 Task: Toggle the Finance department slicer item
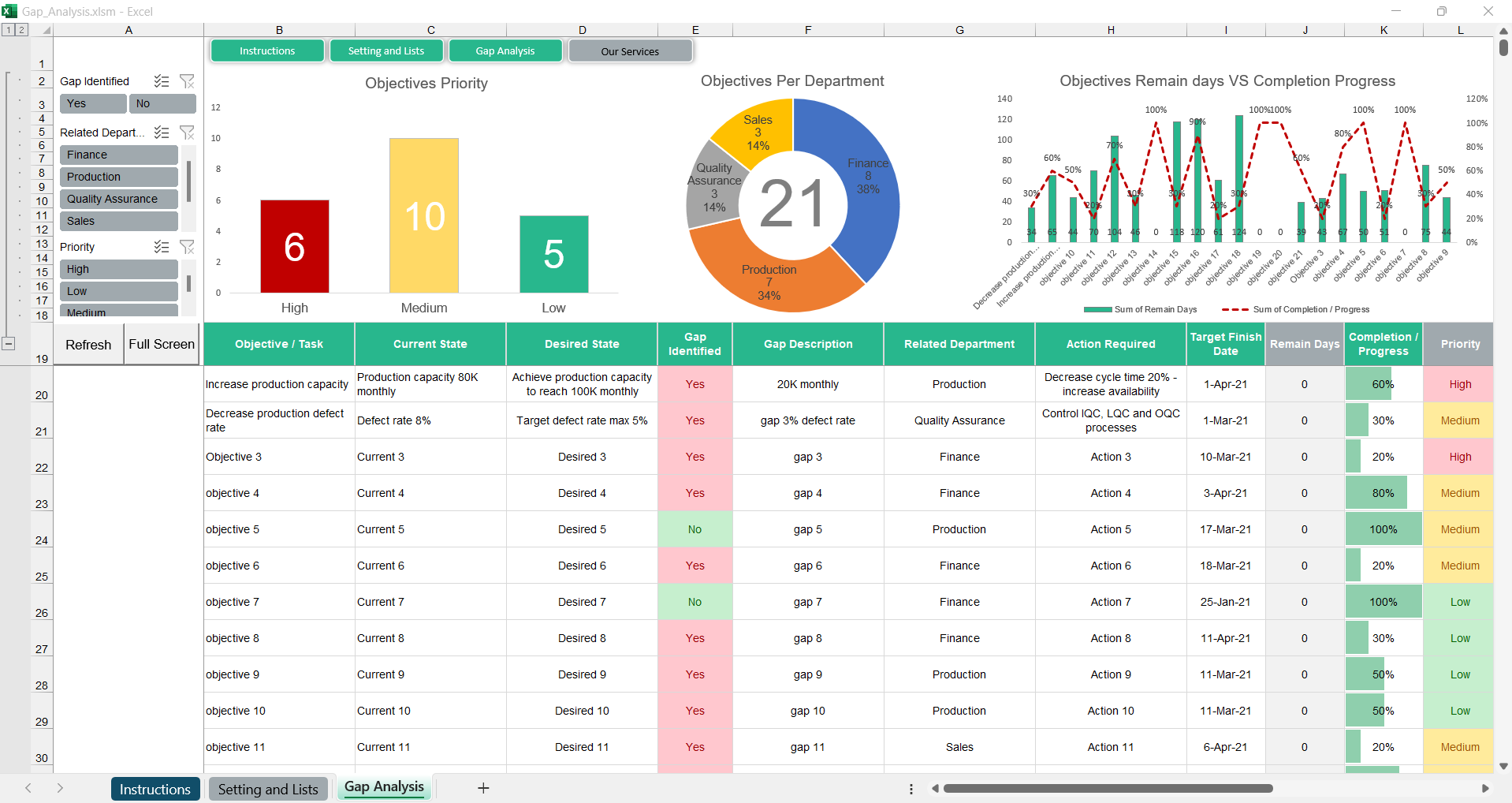coord(118,155)
